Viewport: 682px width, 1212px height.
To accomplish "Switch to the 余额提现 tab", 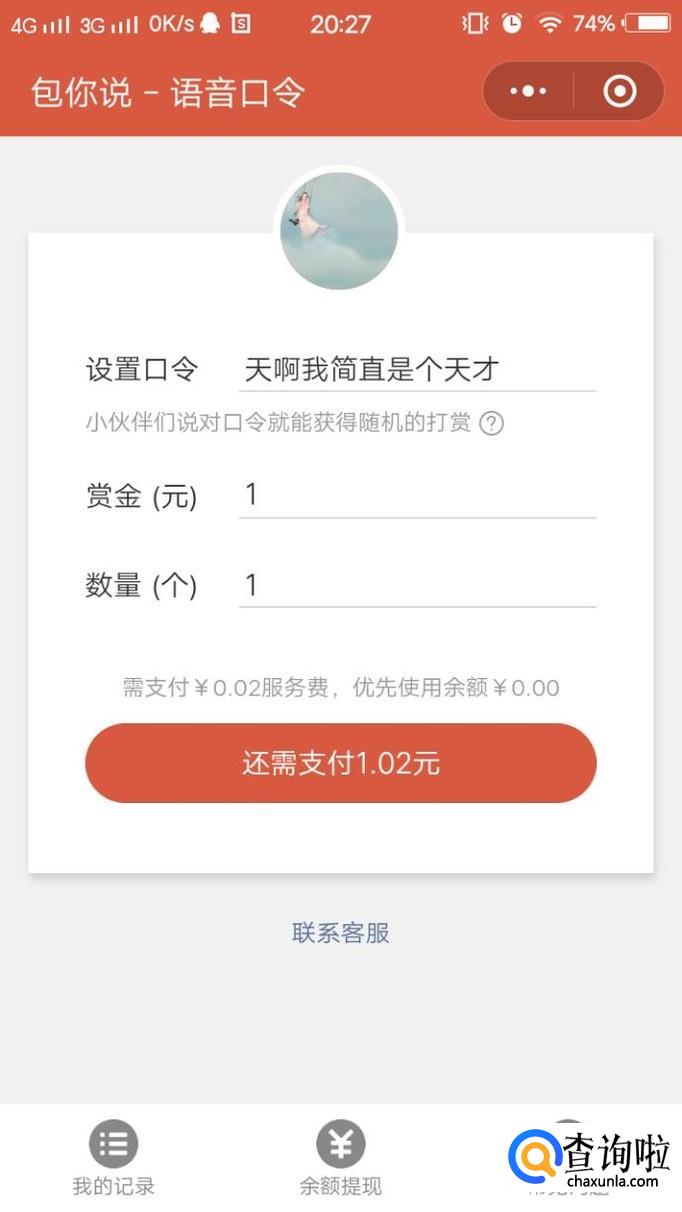I will click(x=340, y=1160).
